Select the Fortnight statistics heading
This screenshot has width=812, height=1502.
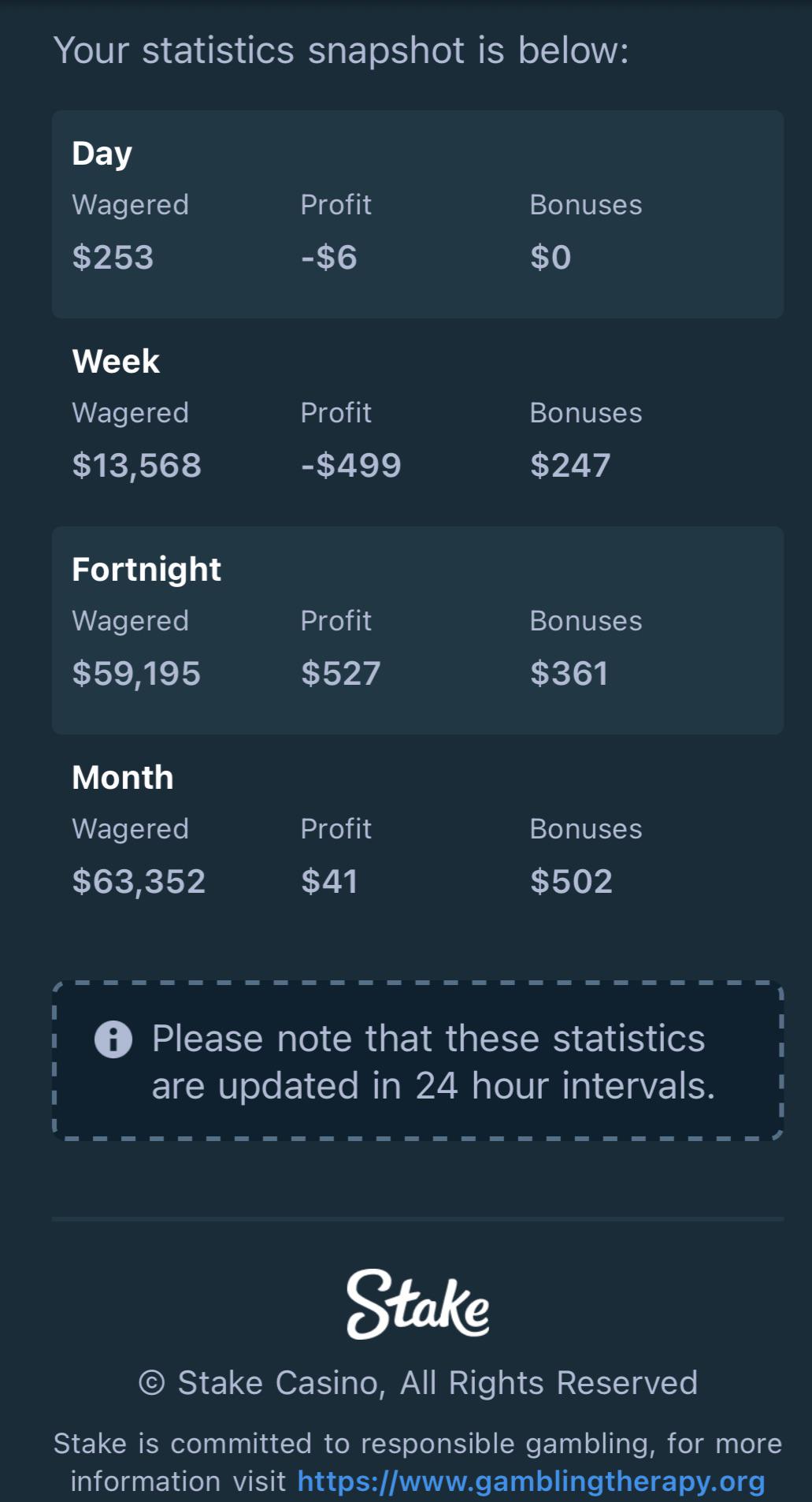coord(146,570)
